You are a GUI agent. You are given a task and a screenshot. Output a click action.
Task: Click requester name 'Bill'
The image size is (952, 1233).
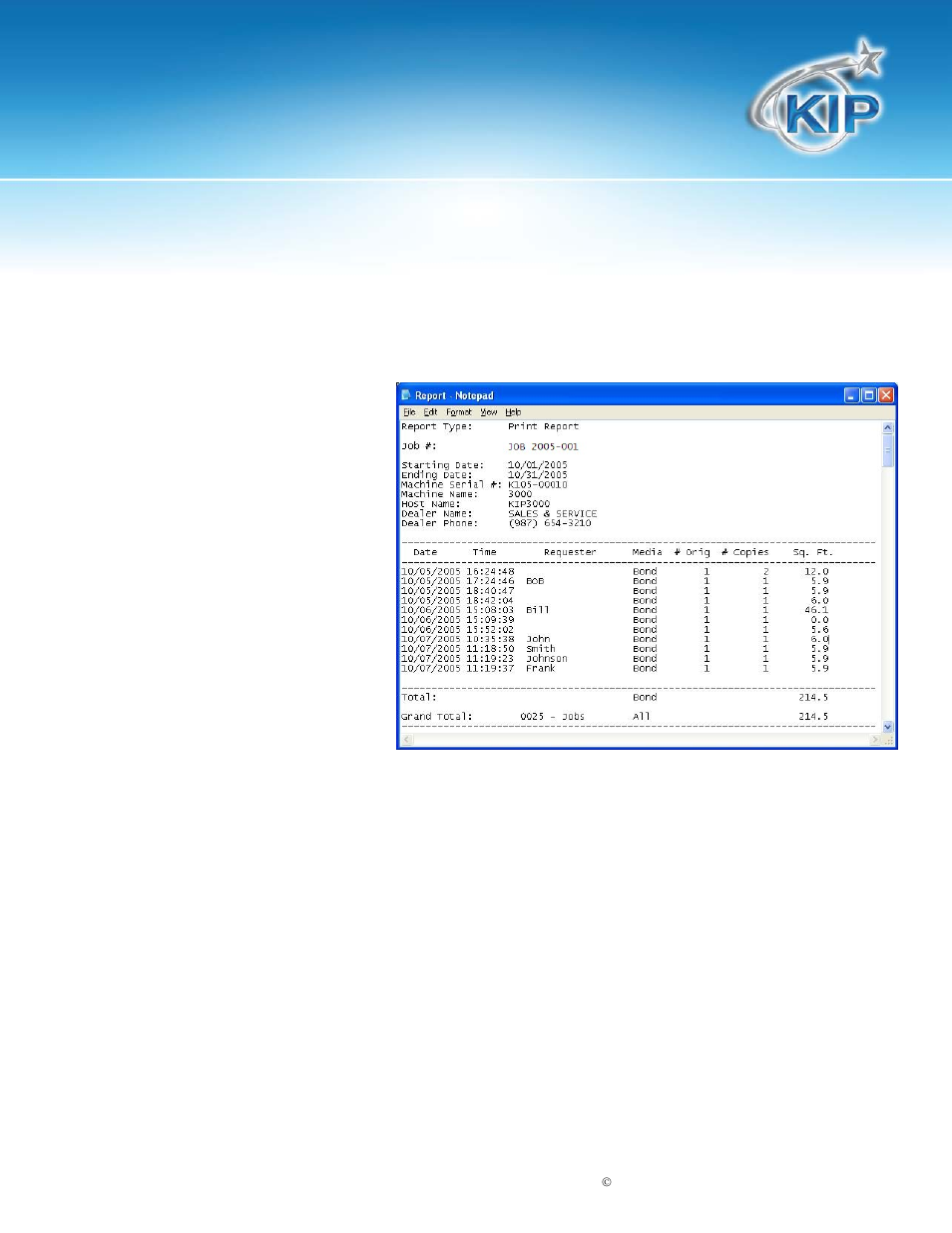[537, 610]
